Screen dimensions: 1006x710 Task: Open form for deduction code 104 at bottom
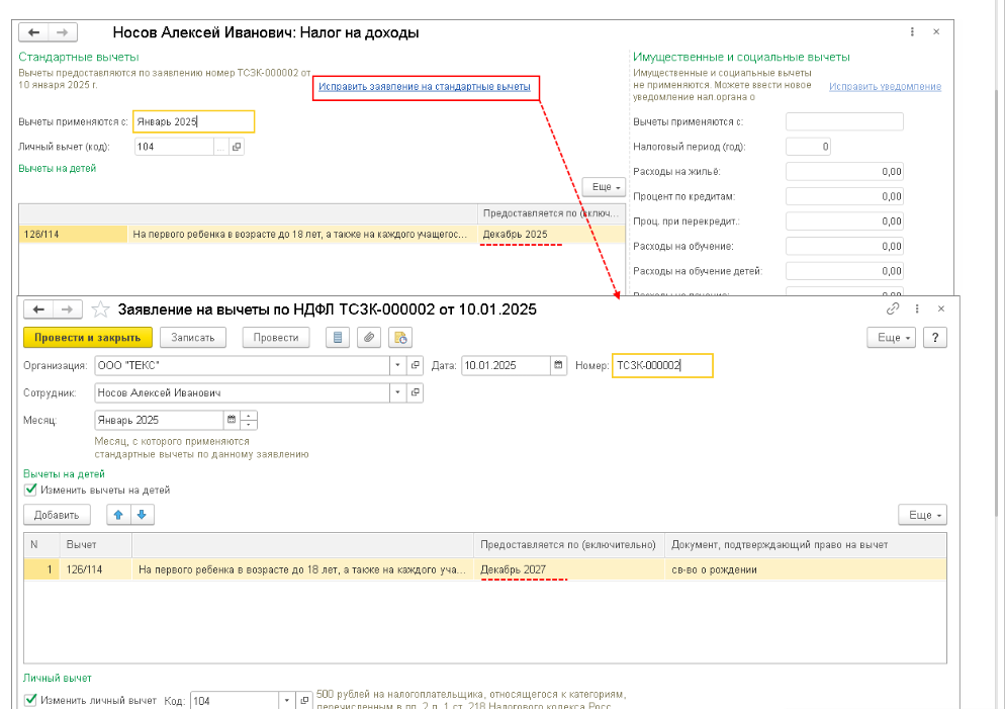coord(305,700)
